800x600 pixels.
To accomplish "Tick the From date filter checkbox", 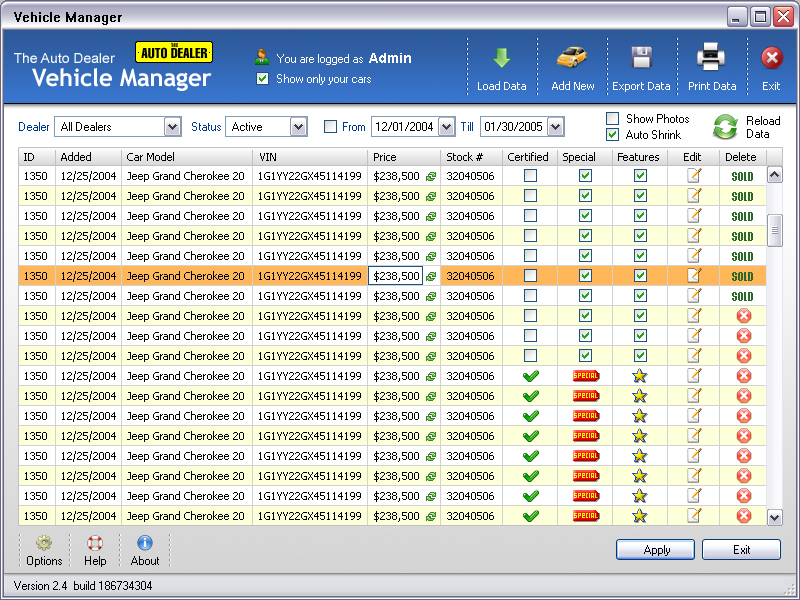I will coord(330,127).
